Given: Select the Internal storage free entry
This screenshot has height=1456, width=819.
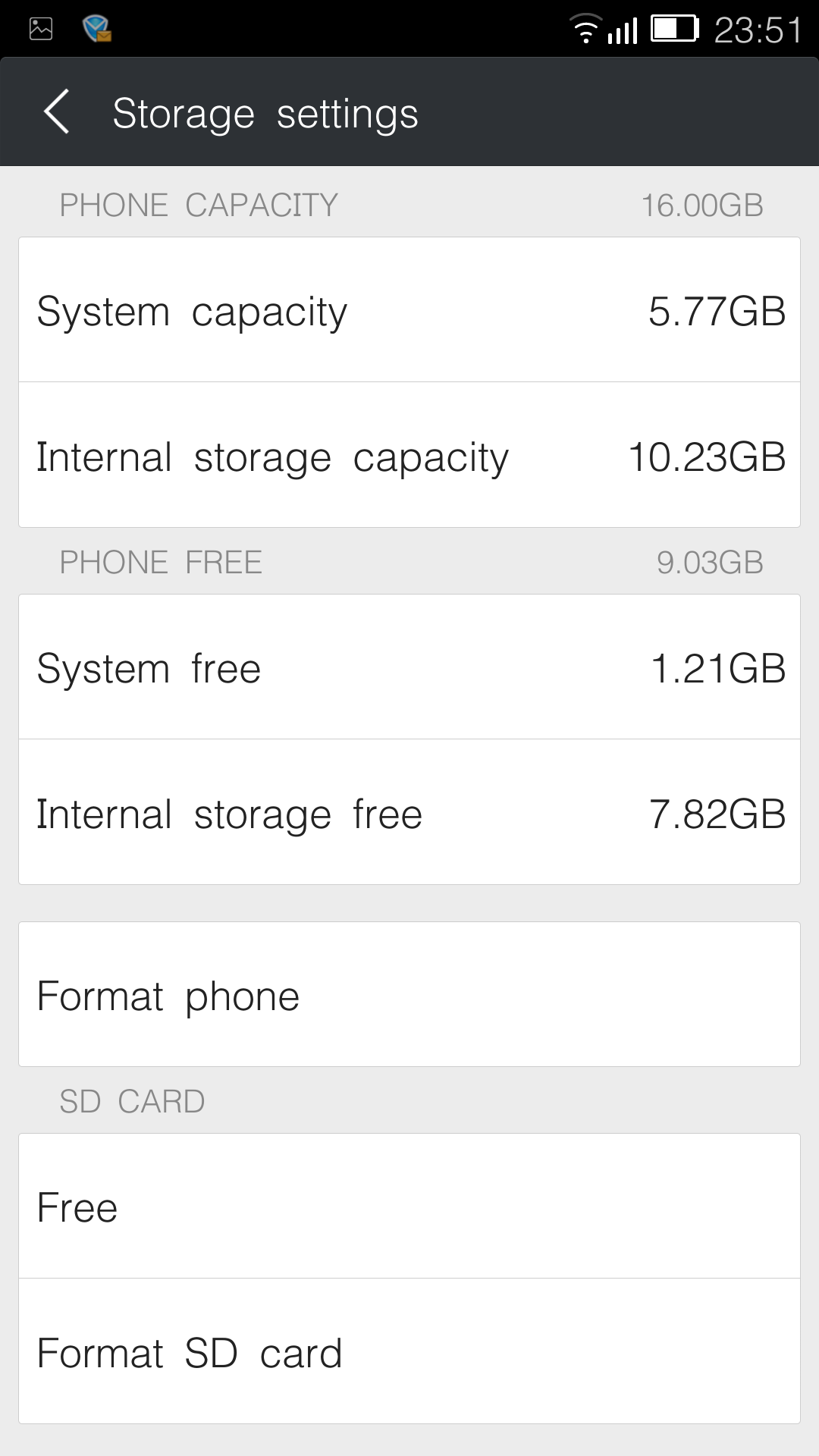Looking at the screenshot, I should [x=409, y=813].
